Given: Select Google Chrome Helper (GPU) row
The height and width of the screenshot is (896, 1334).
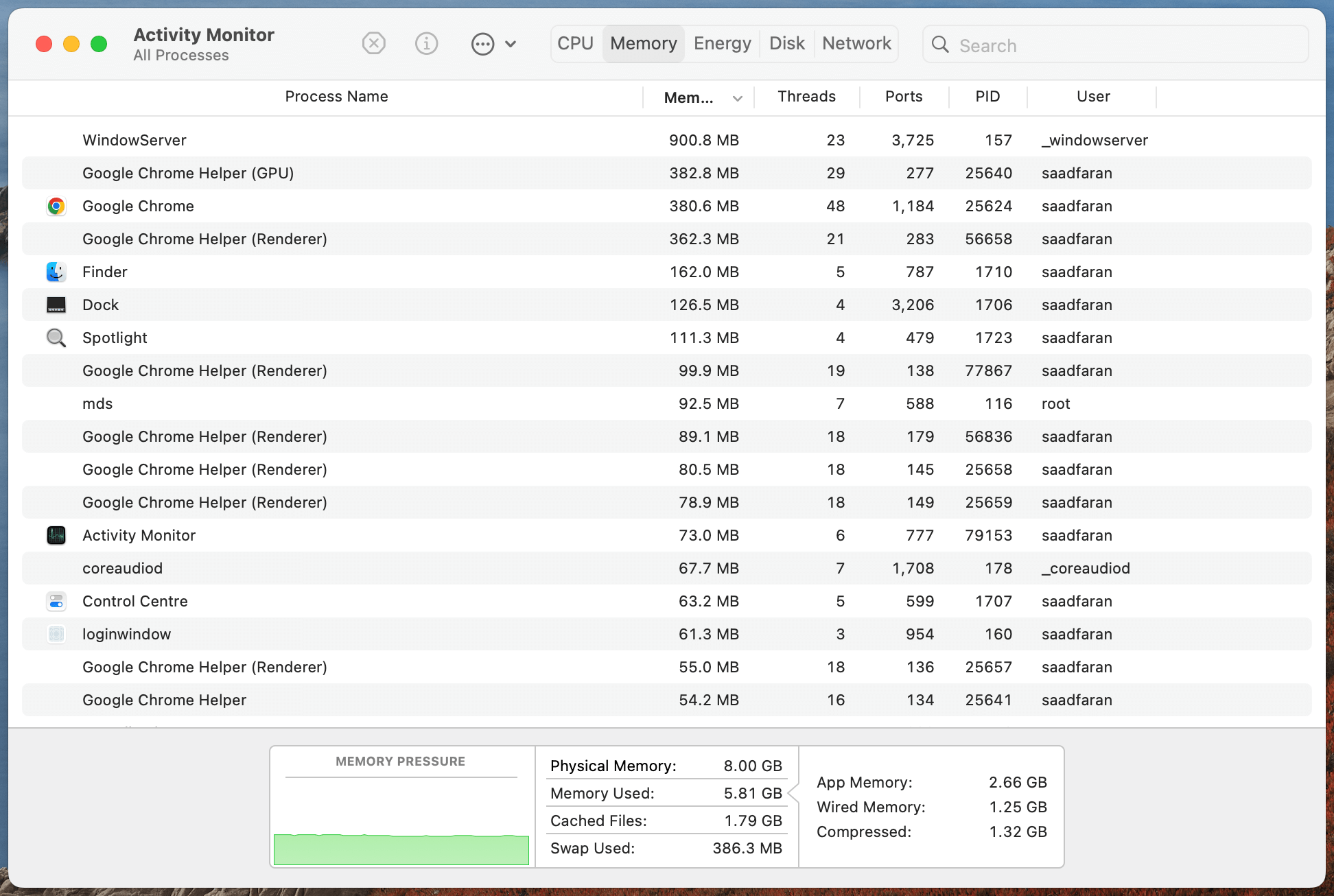Looking at the screenshot, I should (667, 173).
